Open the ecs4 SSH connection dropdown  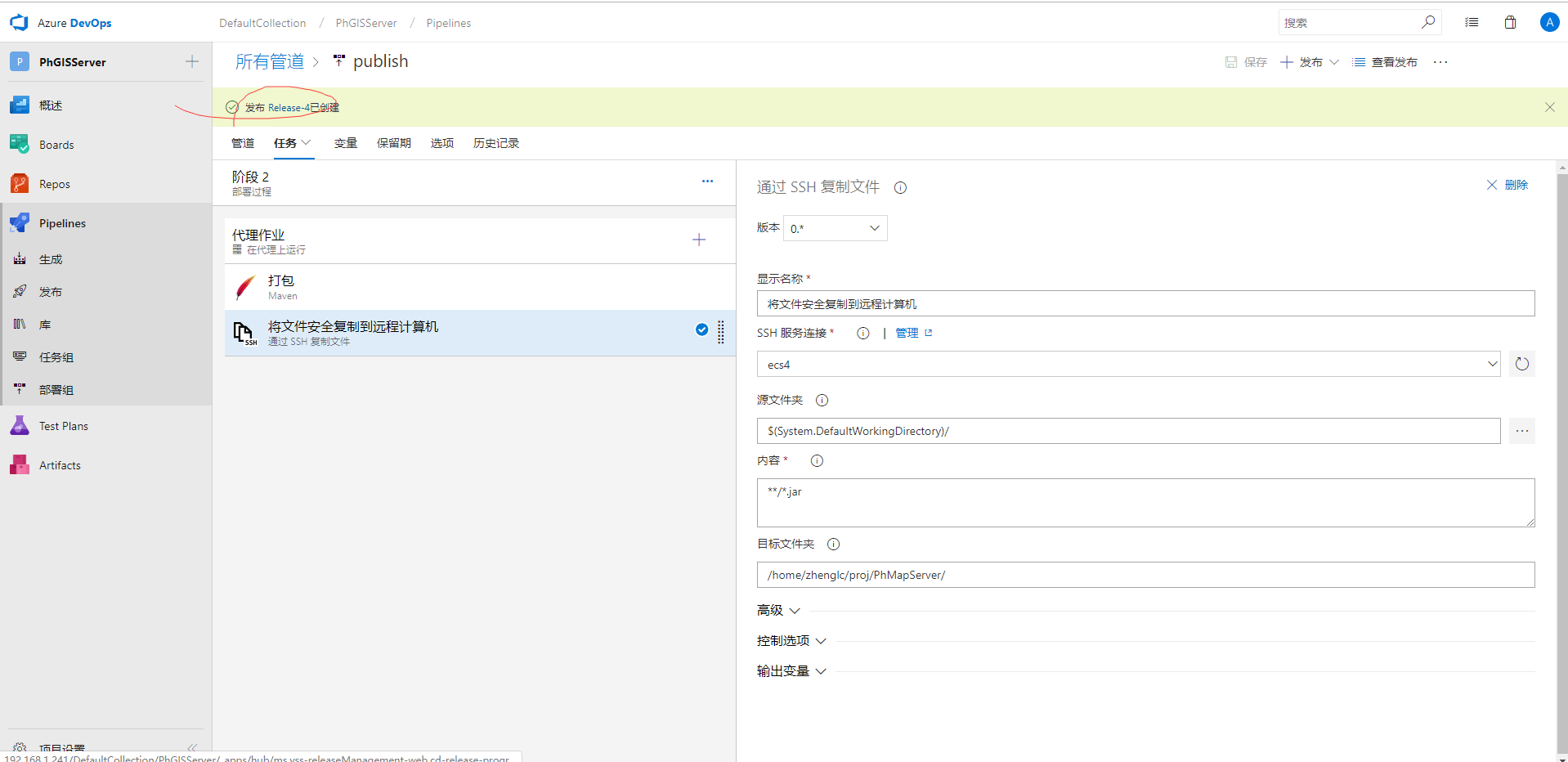tap(1128, 364)
